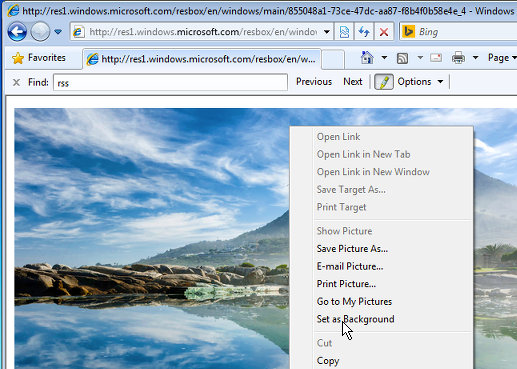Open the Favorites star button
517x369 pixels.
[x=38, y=58]
